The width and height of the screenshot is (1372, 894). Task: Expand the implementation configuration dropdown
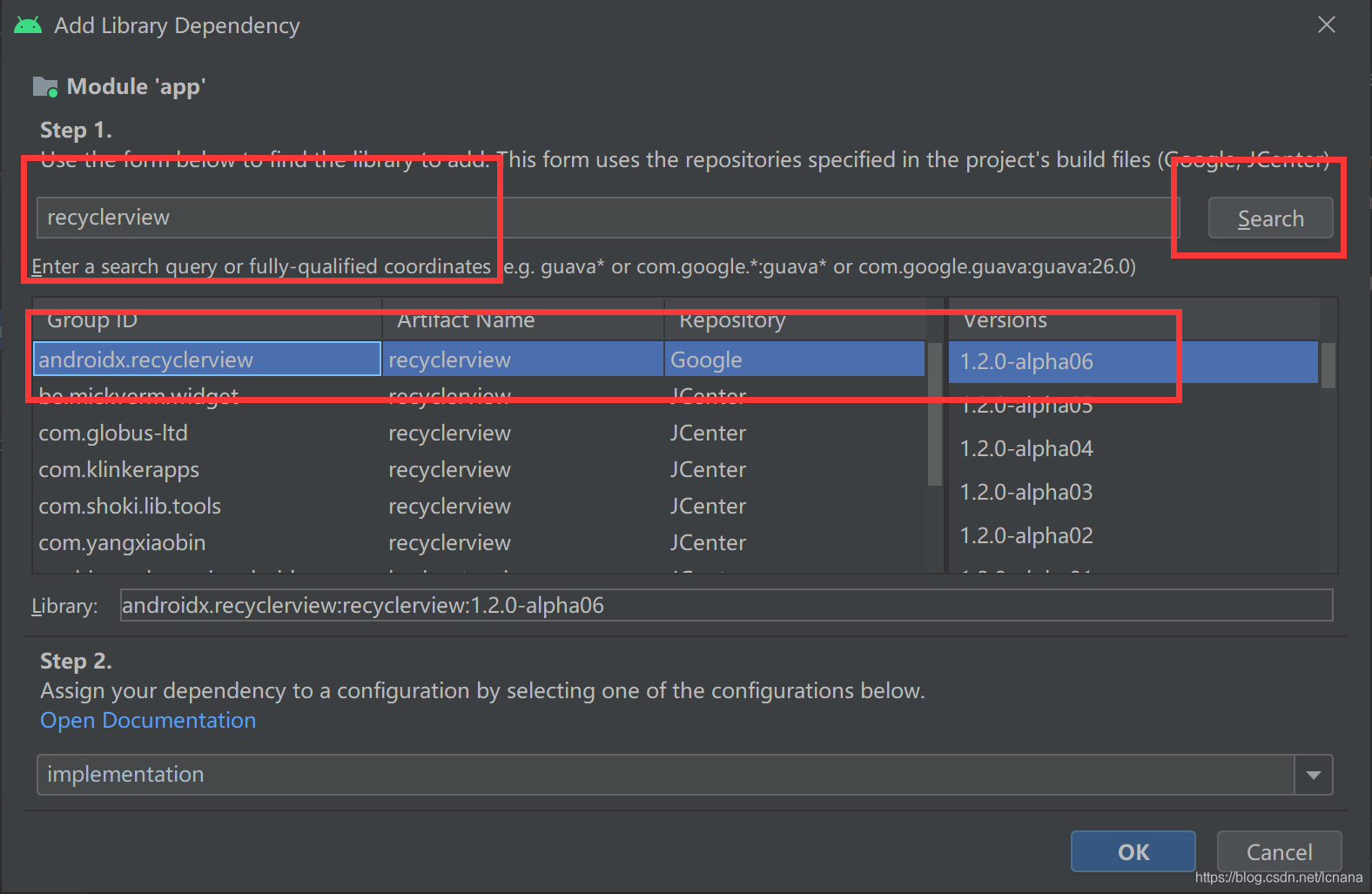(x=1314, y=775)
